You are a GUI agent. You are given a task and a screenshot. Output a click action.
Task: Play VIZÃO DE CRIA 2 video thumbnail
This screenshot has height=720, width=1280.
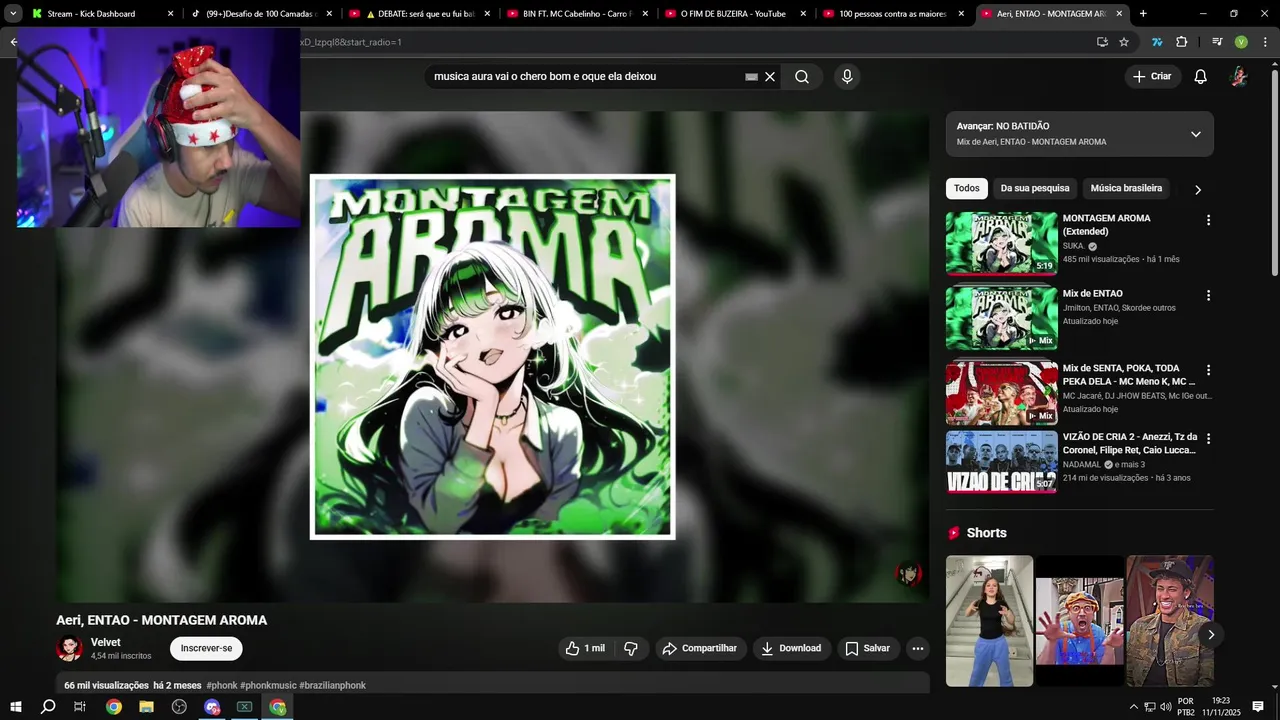1001,462
